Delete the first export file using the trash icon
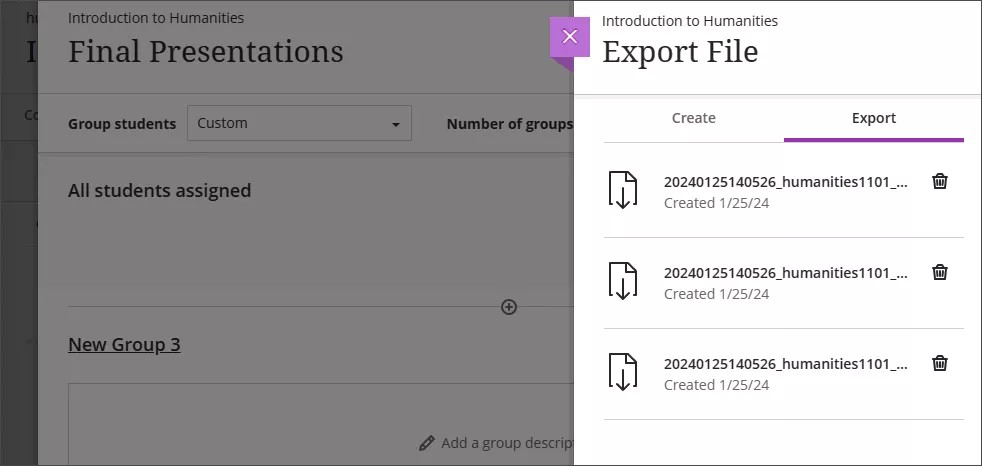This screenshot has height=466, width=982. 939,181
